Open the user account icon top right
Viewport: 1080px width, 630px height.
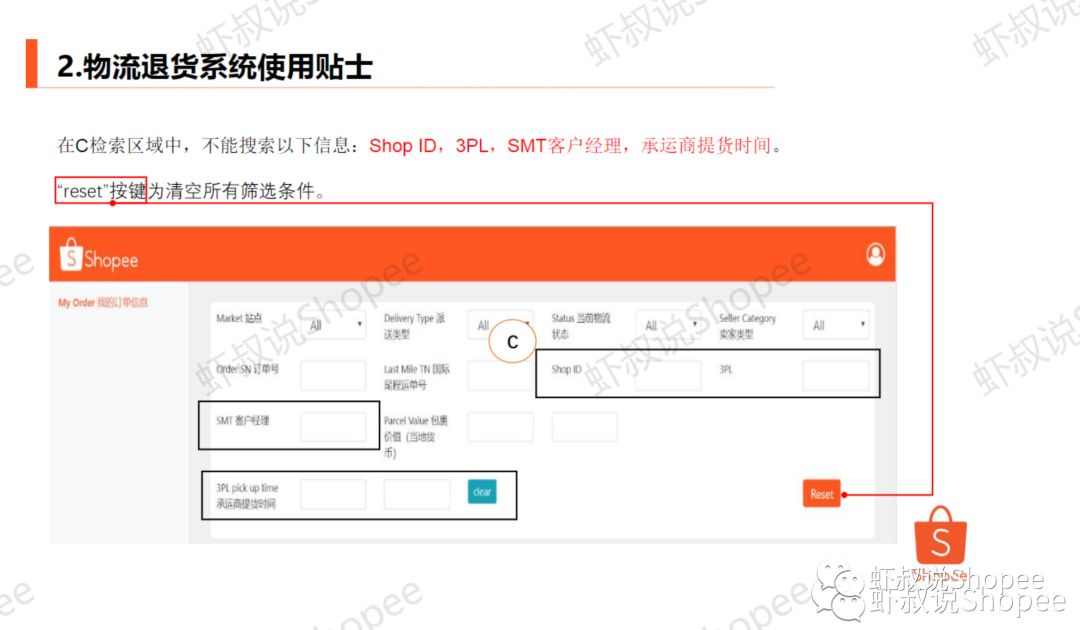[x=875, y=254]
